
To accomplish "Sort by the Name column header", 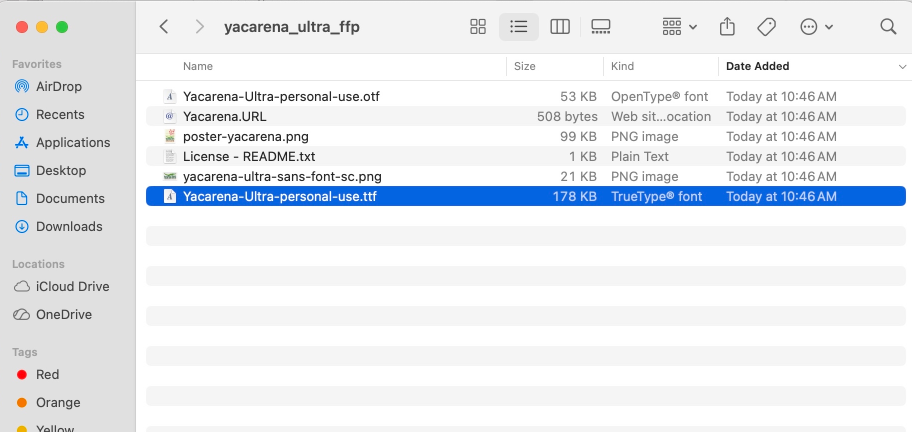I will 198,66.
